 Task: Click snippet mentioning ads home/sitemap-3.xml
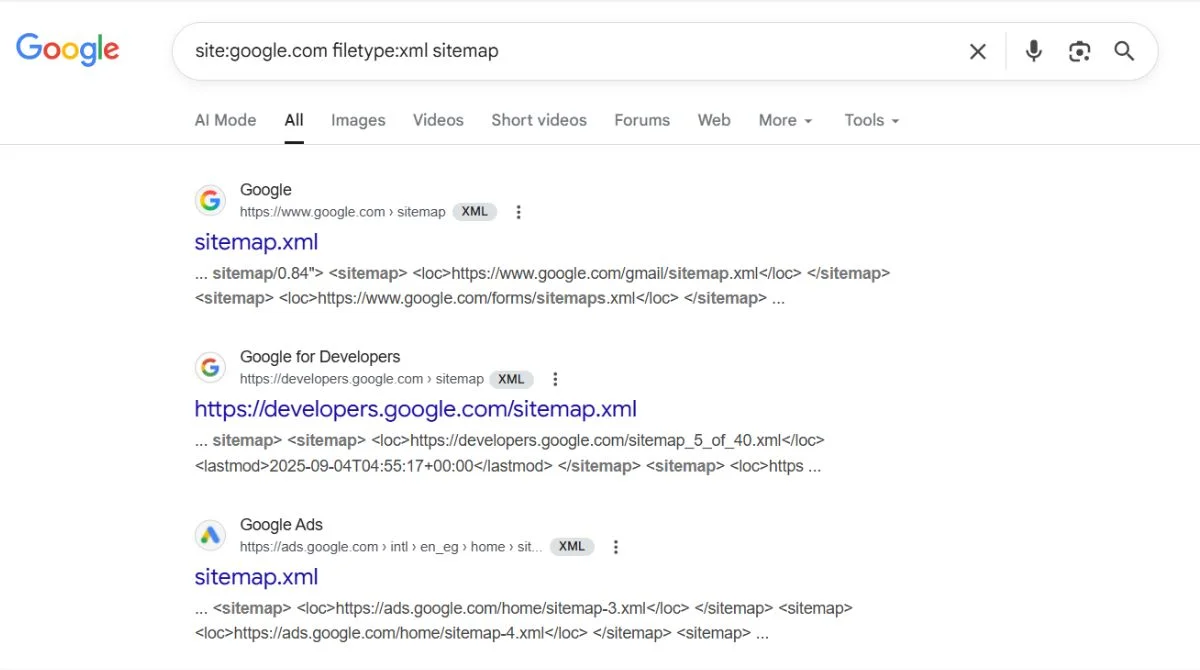[524, 620]
